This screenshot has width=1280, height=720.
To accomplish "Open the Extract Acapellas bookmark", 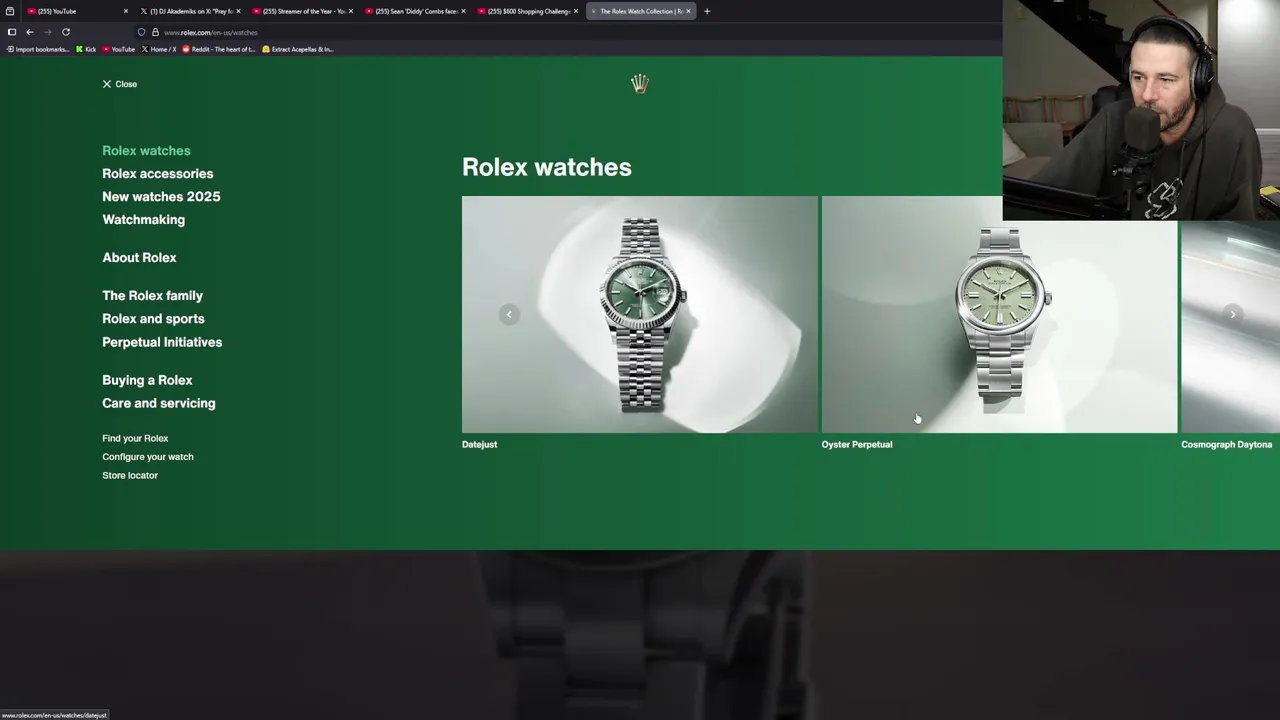I will 298,49.
